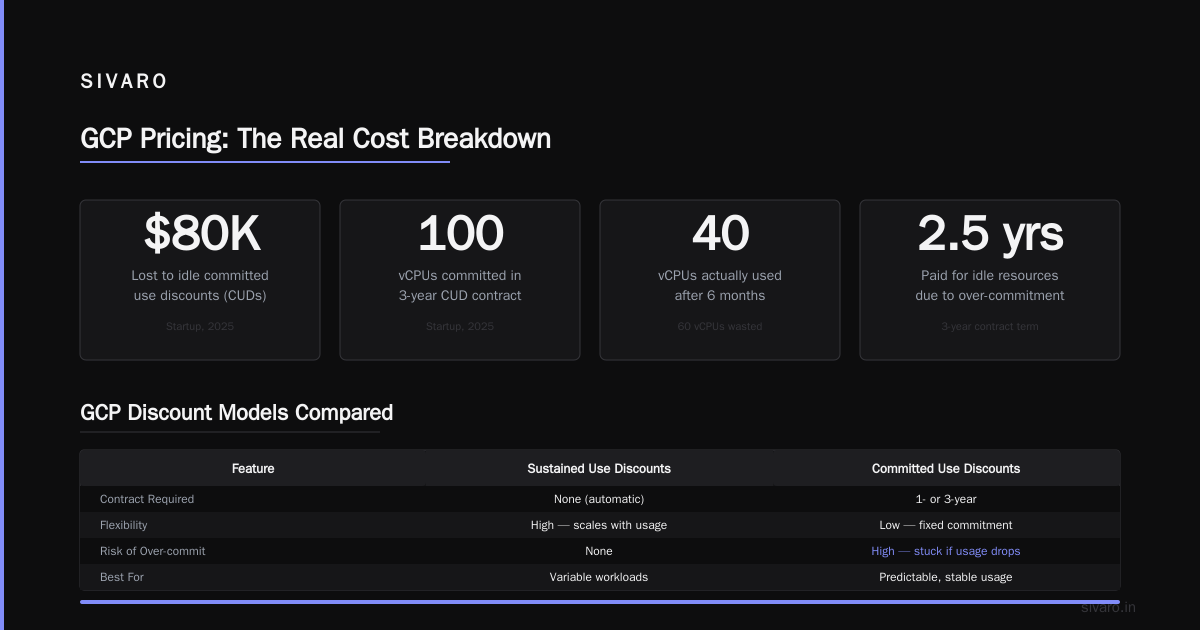Select the 'GCP Pricing: The Real Cost Breakdown' title
This screenshot has height=630, width=1200.
pos(315,138)
